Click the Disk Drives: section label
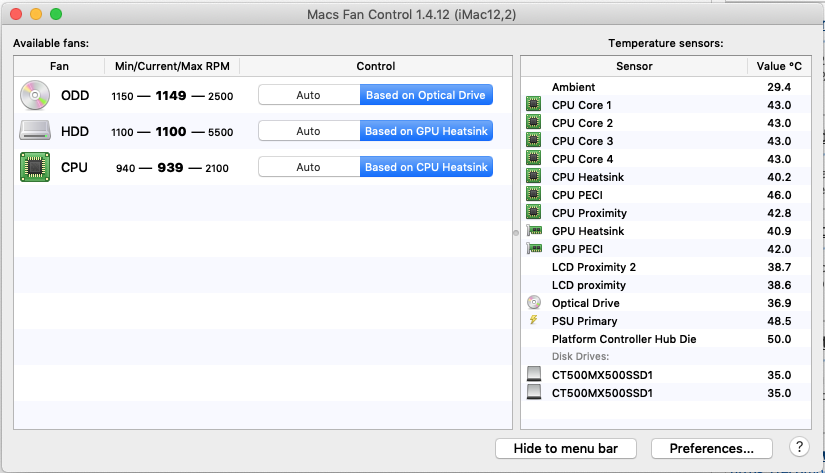 [x=580, y=356]
